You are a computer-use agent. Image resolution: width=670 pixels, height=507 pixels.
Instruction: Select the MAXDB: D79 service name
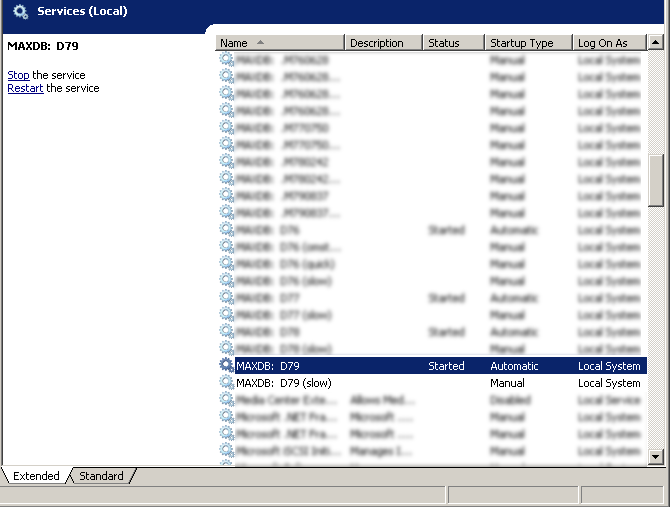(268, 366)
